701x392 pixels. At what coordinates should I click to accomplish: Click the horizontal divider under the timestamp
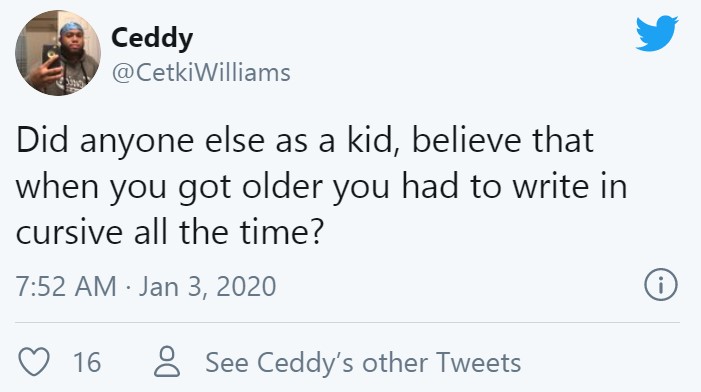[x=347, y=322]
